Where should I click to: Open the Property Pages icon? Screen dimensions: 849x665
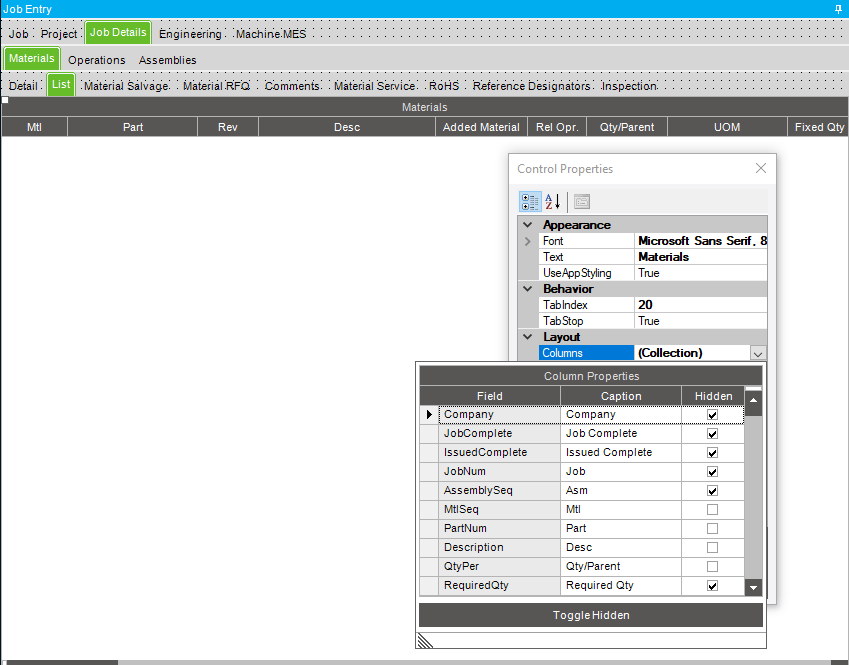tap(582, 201)
